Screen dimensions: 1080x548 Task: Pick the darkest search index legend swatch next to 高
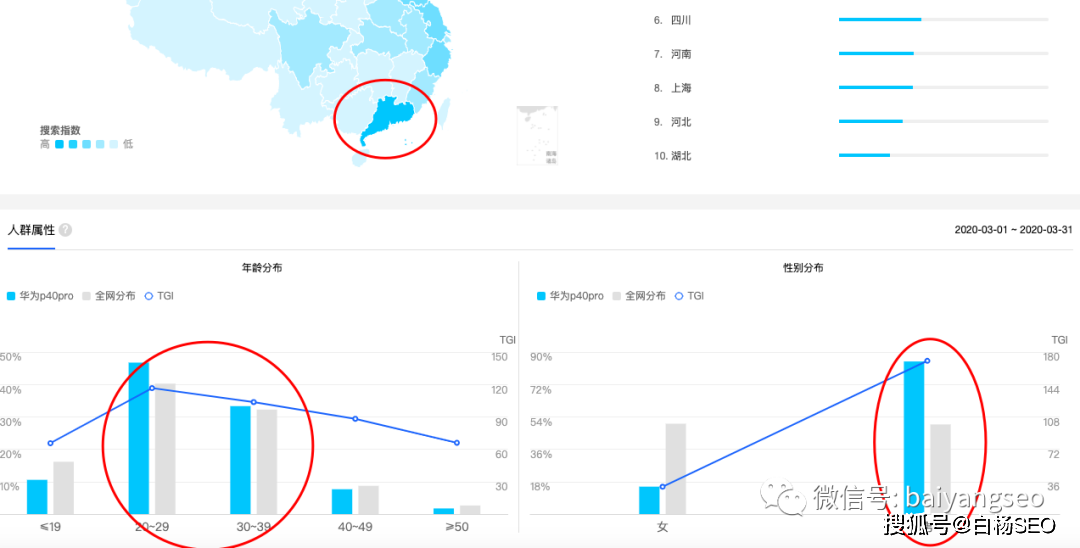click(59, 145)
